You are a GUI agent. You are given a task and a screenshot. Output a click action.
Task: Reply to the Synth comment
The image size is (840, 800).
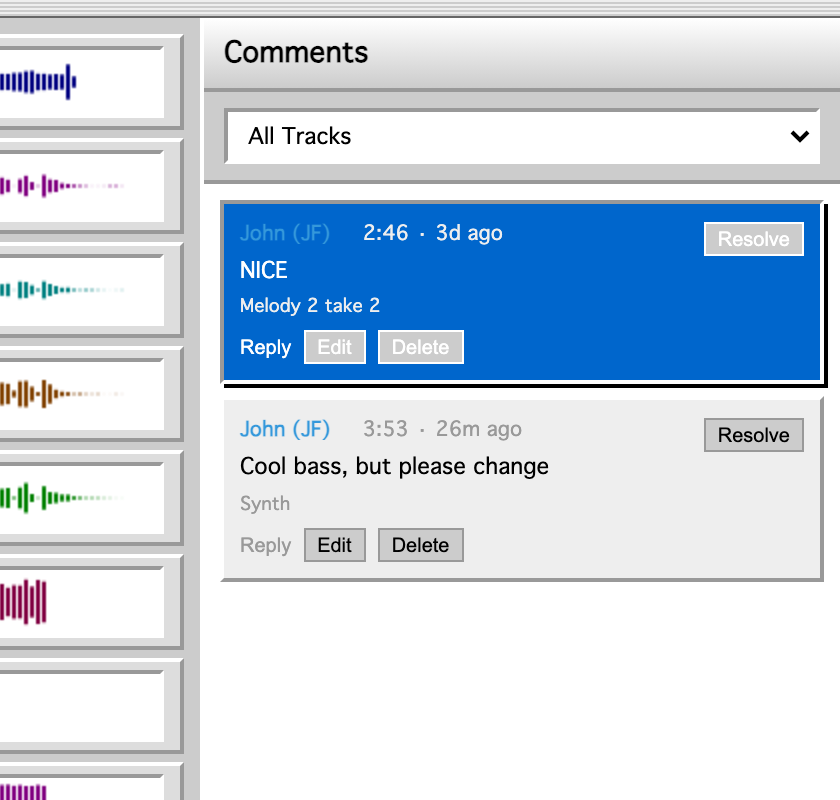click(x=264, y=545)
